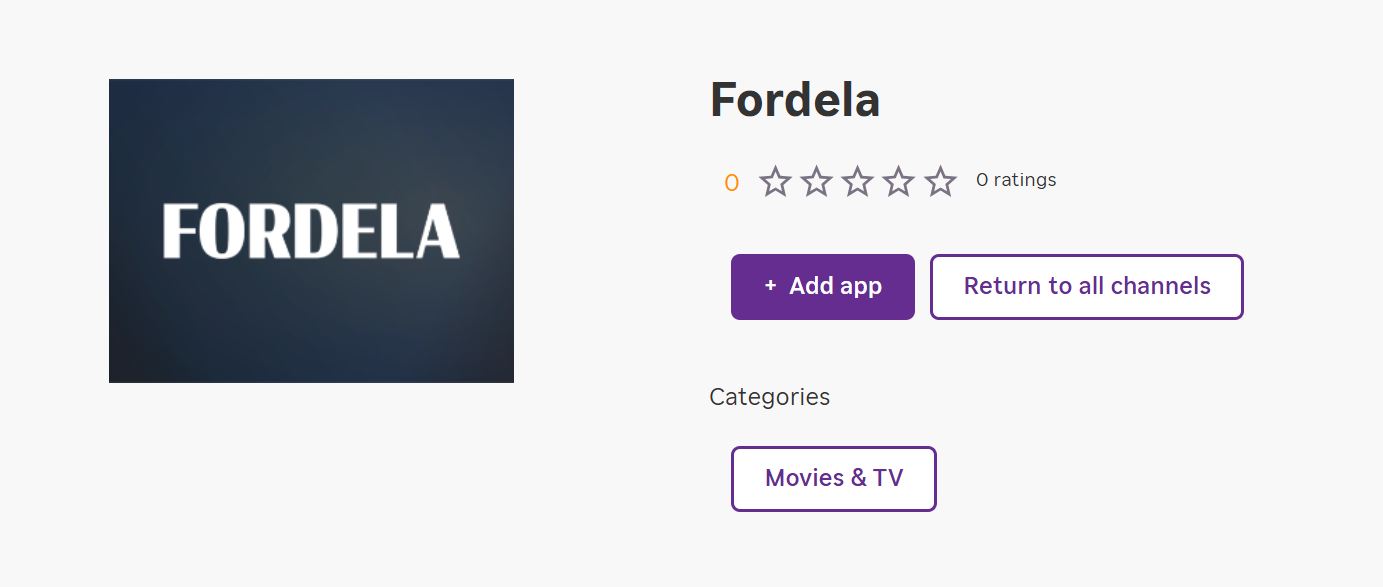Image resolution: width=1383 pixels, height=587 pixels.
Task: Click the Fordela channel thumbnail image
Action: coord(311,320)
